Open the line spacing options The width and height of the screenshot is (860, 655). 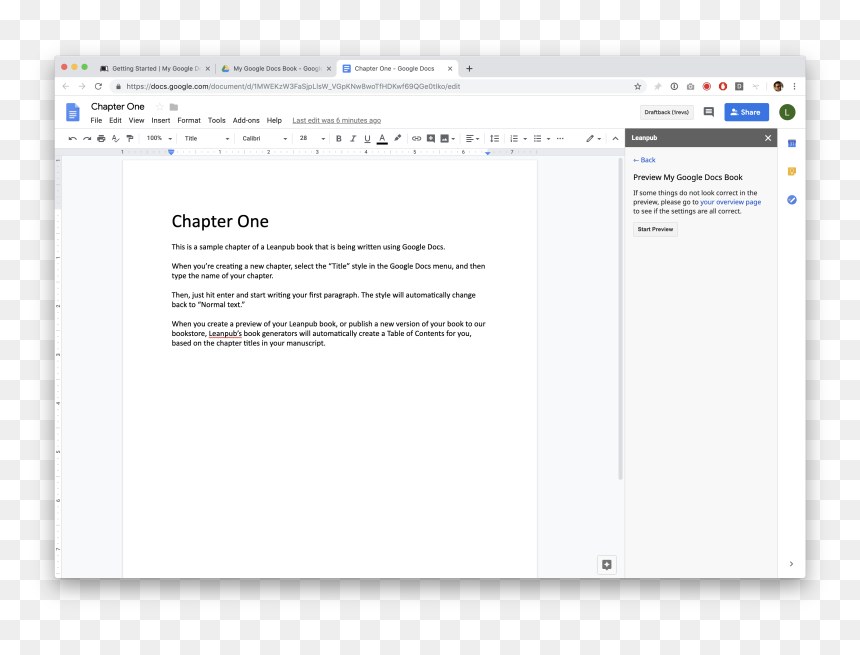click(494, 139)
